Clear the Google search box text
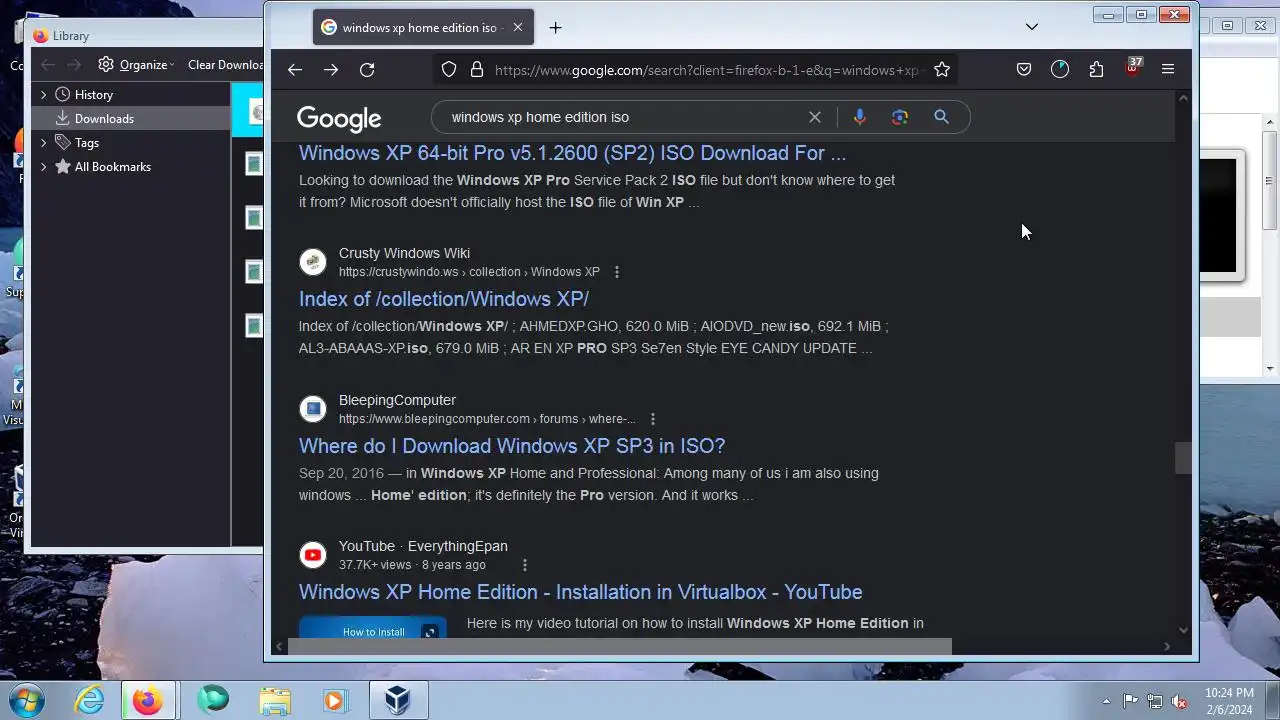 [815, 117]
